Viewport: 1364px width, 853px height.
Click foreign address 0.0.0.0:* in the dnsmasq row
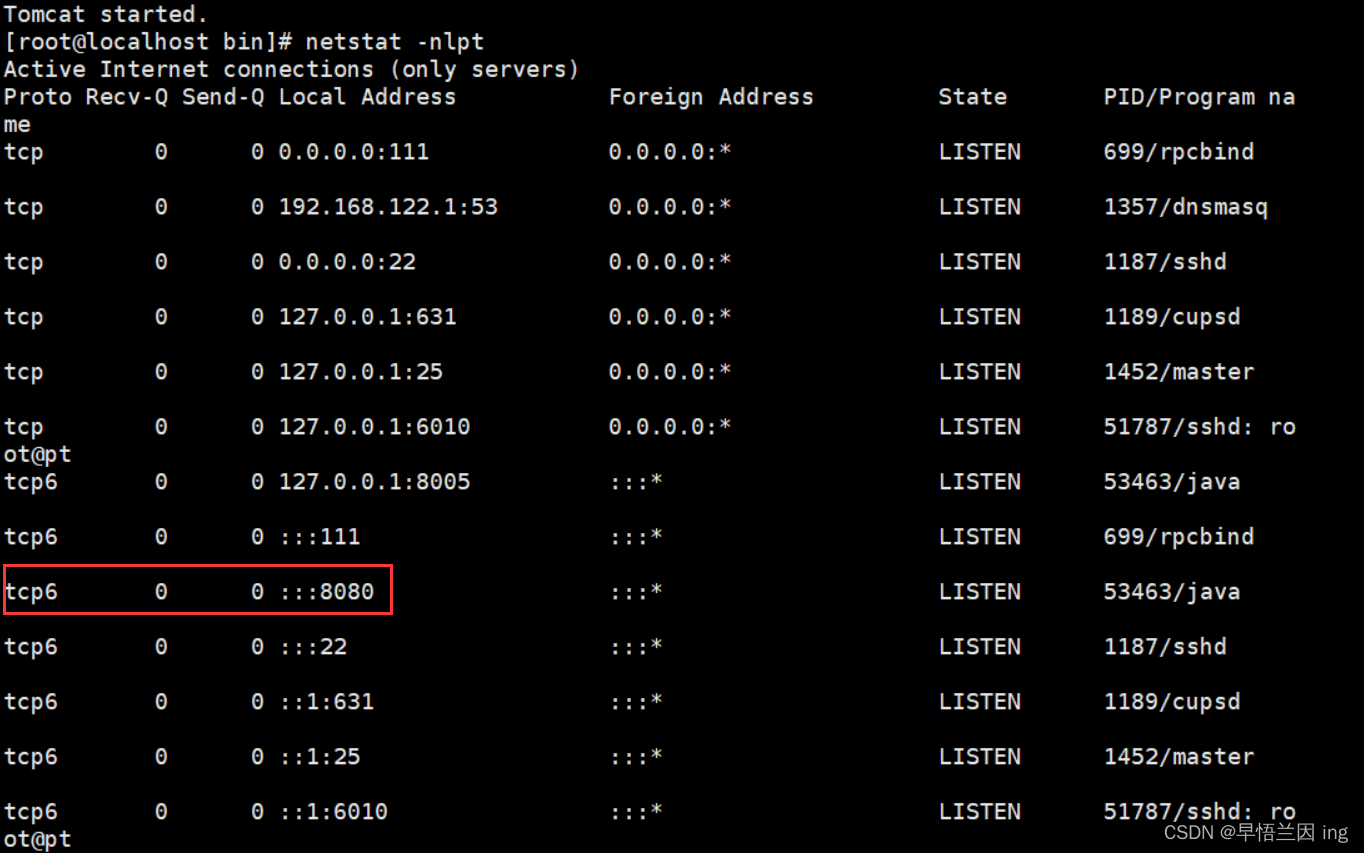pyautogui.click(x=670, y=207)
